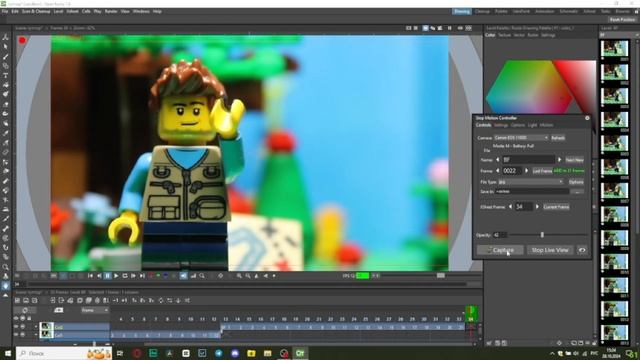Image resolution: width=640 pixels, height=360 pixels.
Task: Open the Frame display dropdown in timeline
Action: tap(95, 310)
